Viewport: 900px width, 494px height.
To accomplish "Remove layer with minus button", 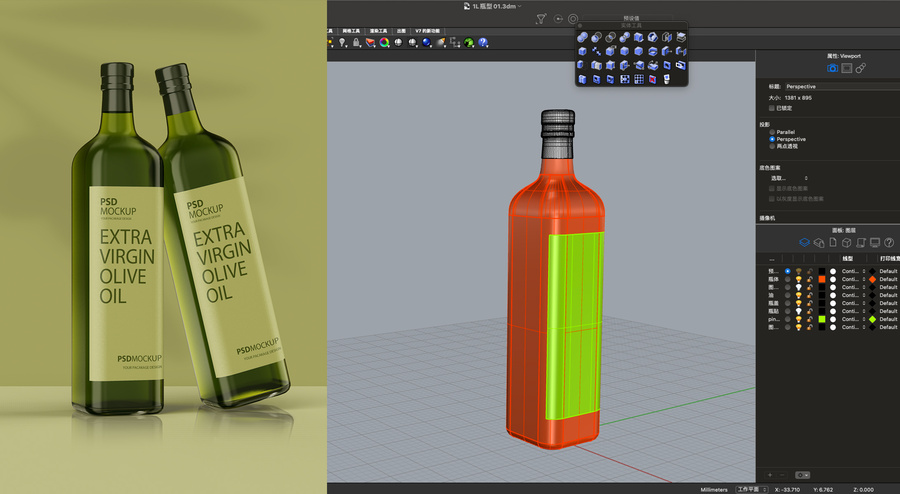I will [782, 475].
